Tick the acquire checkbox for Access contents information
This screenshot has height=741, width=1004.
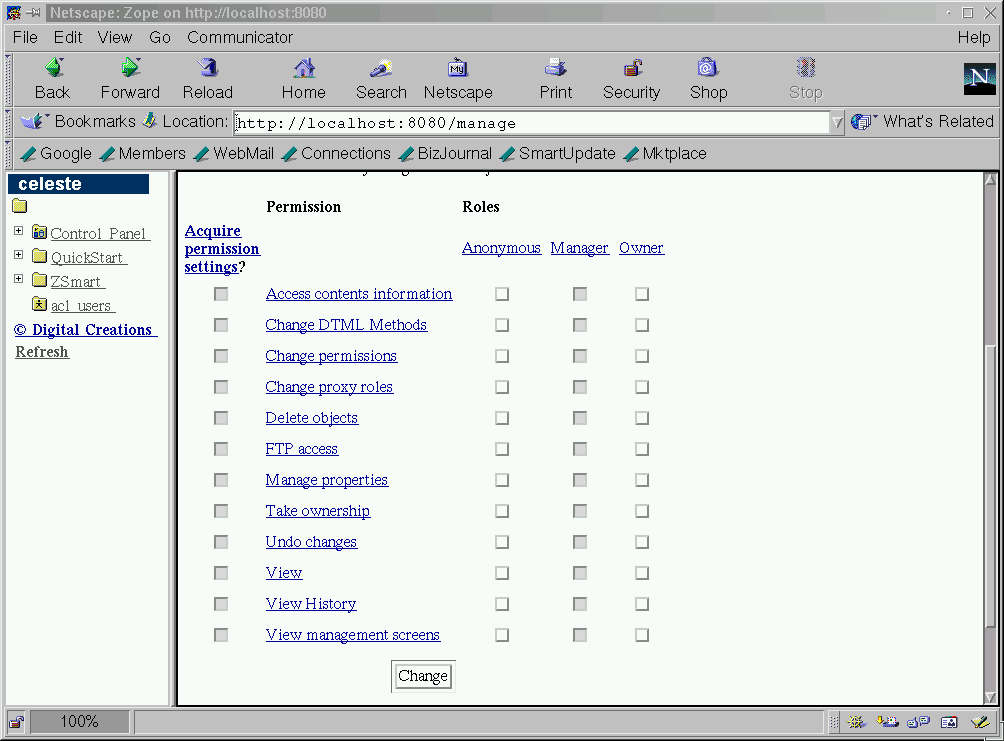click(x=221, y=294)
